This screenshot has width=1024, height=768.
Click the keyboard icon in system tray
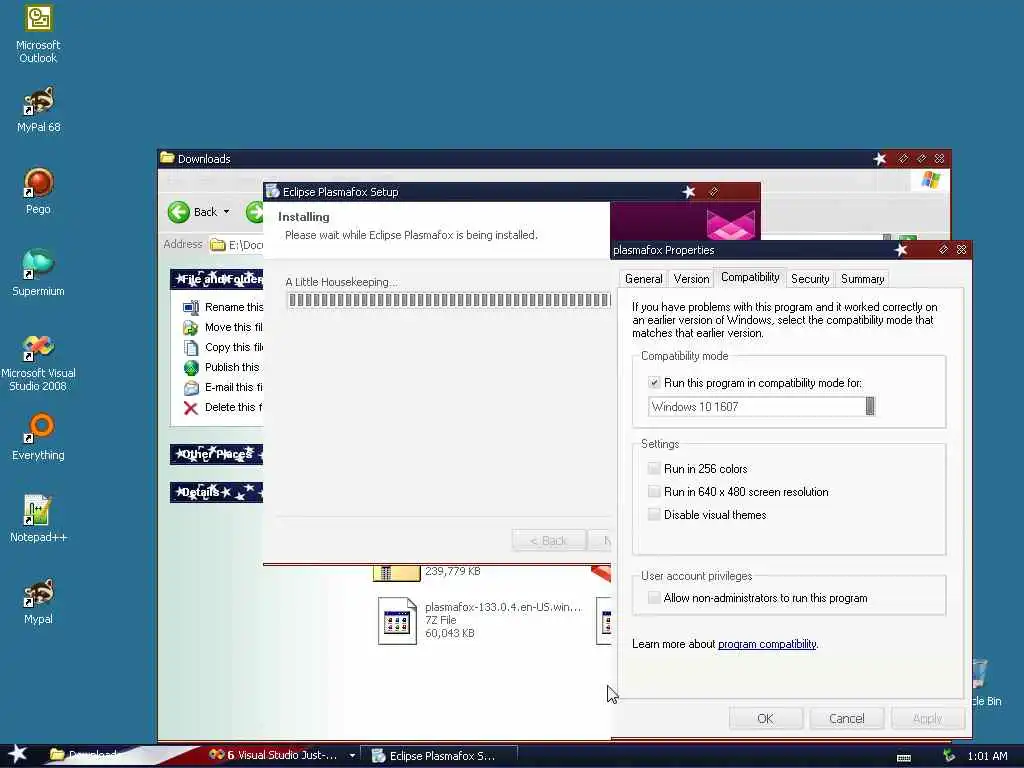coord(904,758)
